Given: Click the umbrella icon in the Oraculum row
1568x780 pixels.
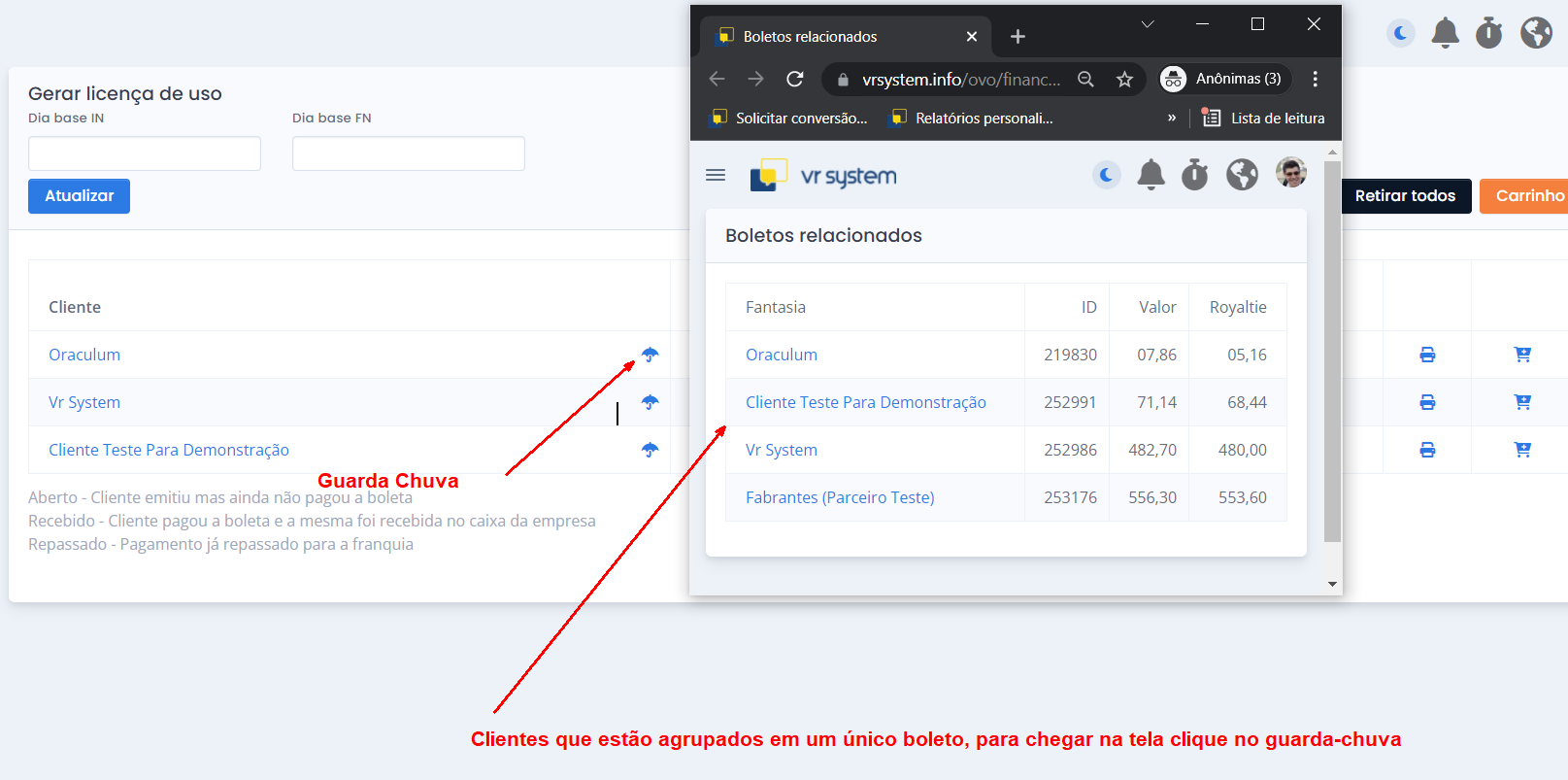Looking at the screenshot, I should (x=650, y=355).
